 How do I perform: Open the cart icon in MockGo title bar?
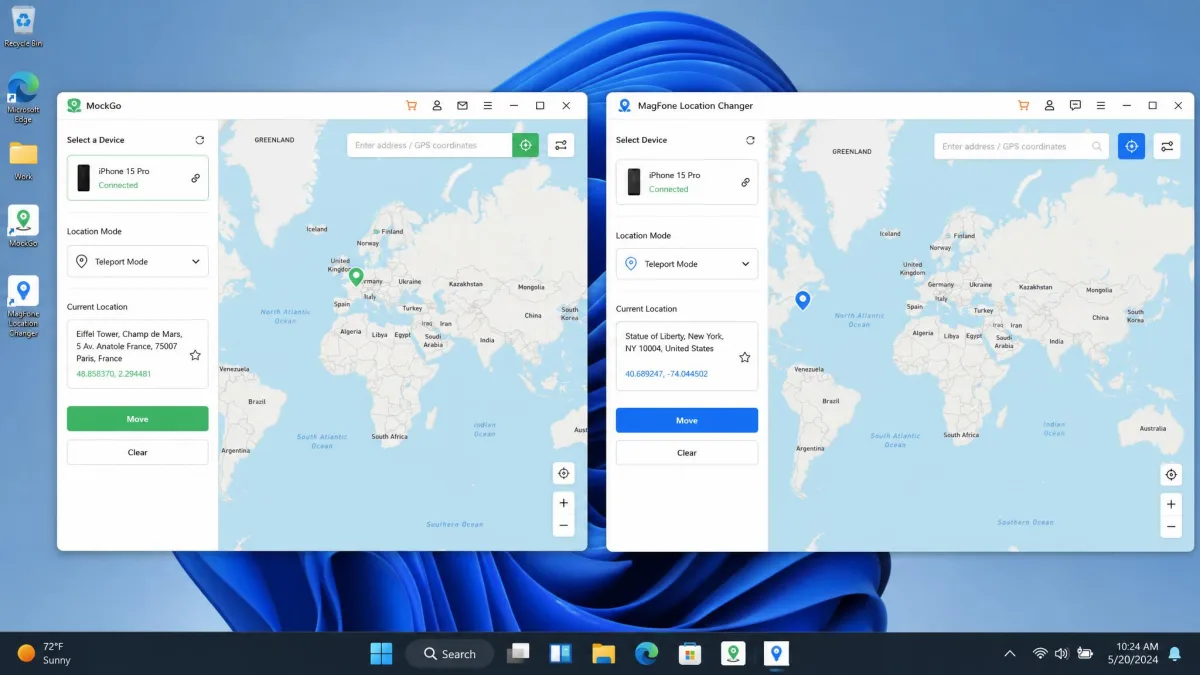point(411,106)
